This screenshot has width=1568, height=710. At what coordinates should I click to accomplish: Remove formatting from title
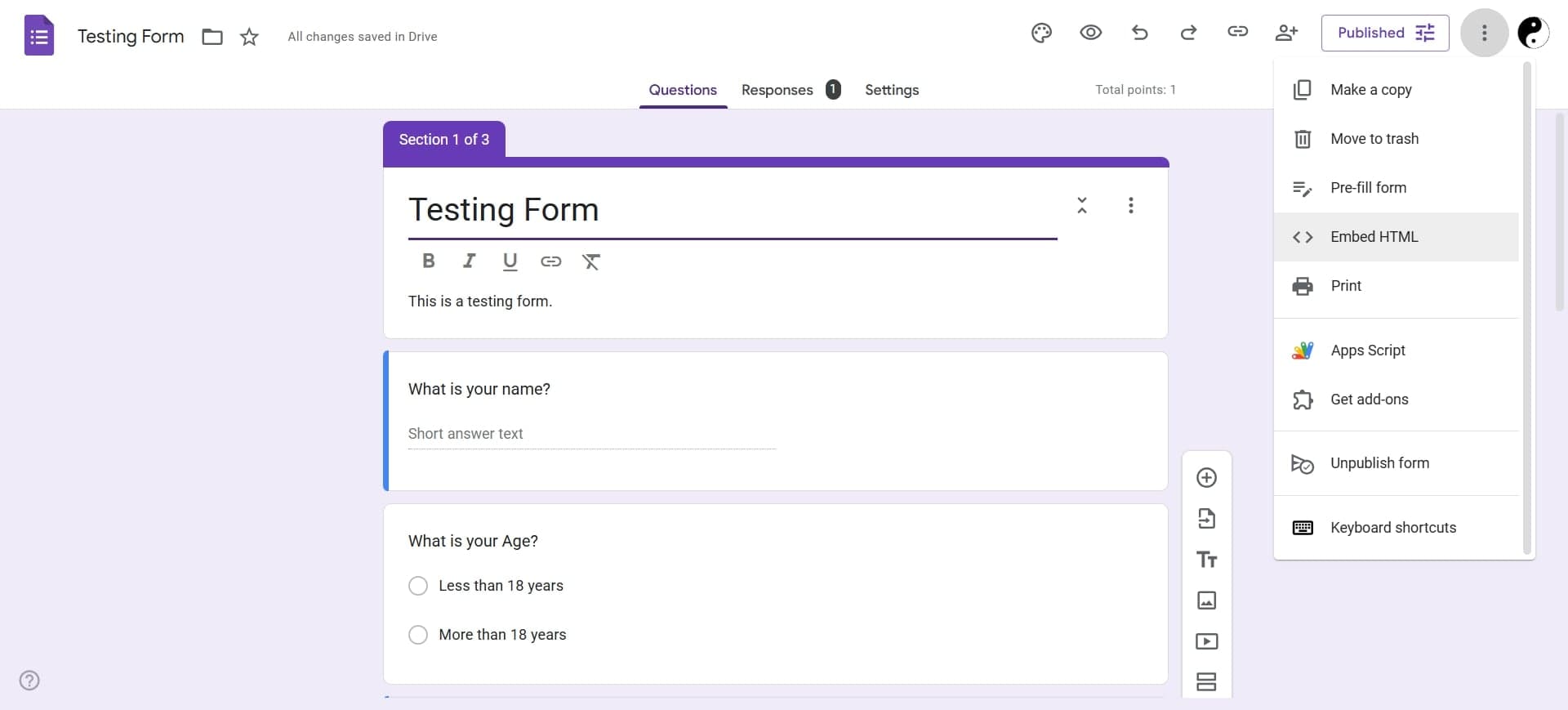[591, 261]
